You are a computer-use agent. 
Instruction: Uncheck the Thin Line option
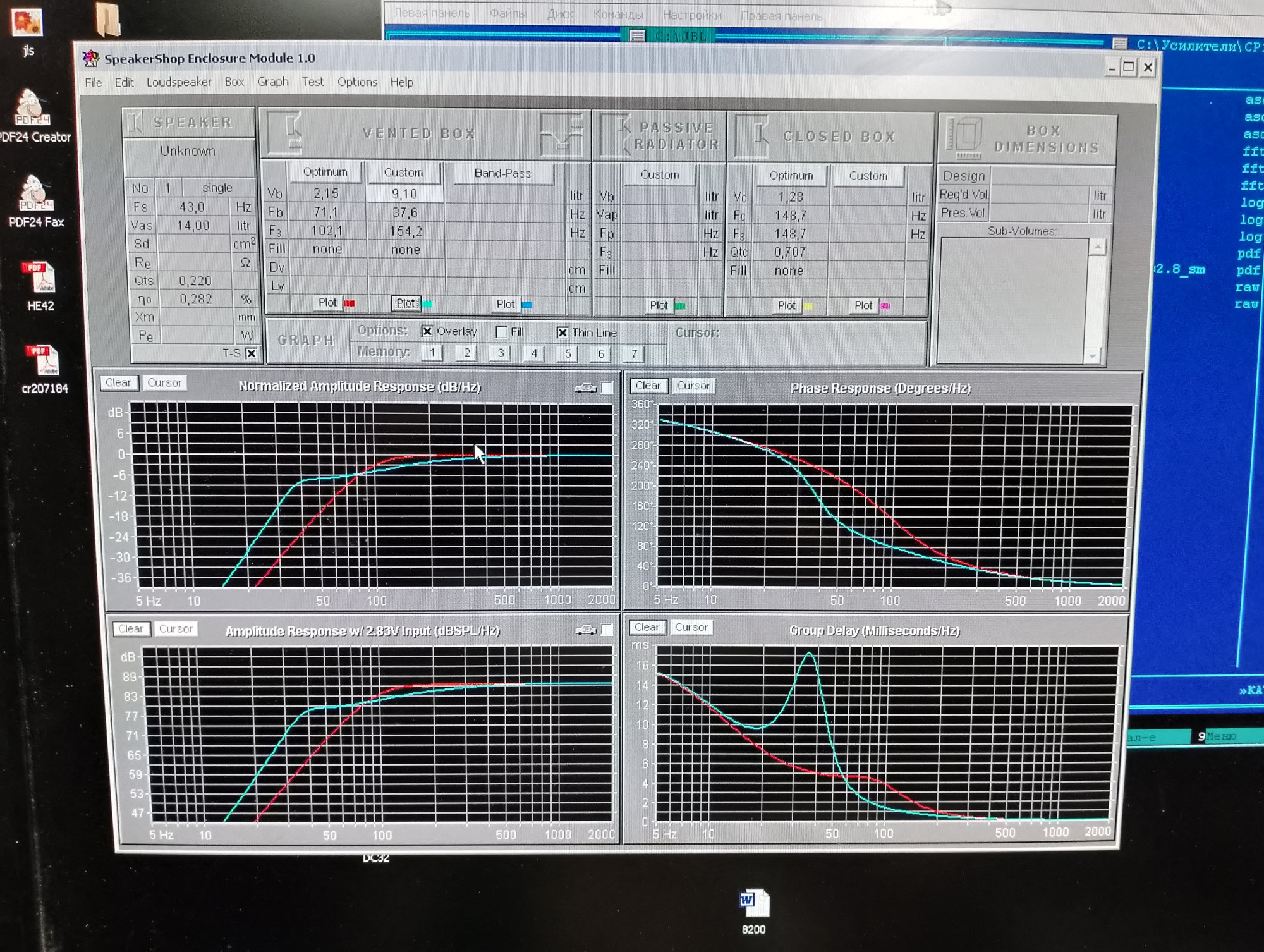[x=562, y=333]
